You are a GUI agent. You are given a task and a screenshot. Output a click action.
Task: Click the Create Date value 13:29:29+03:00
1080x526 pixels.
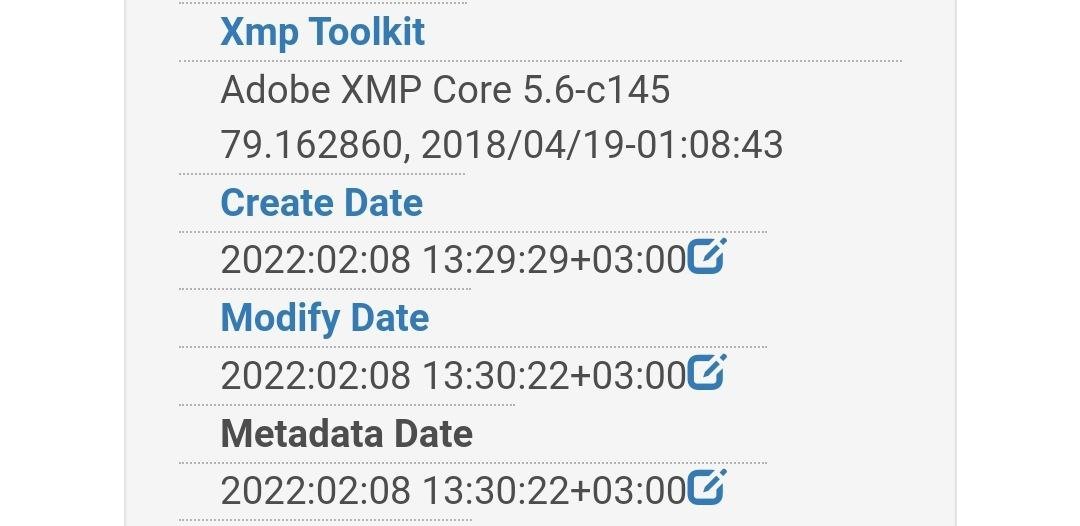click(x=553, y=260)
